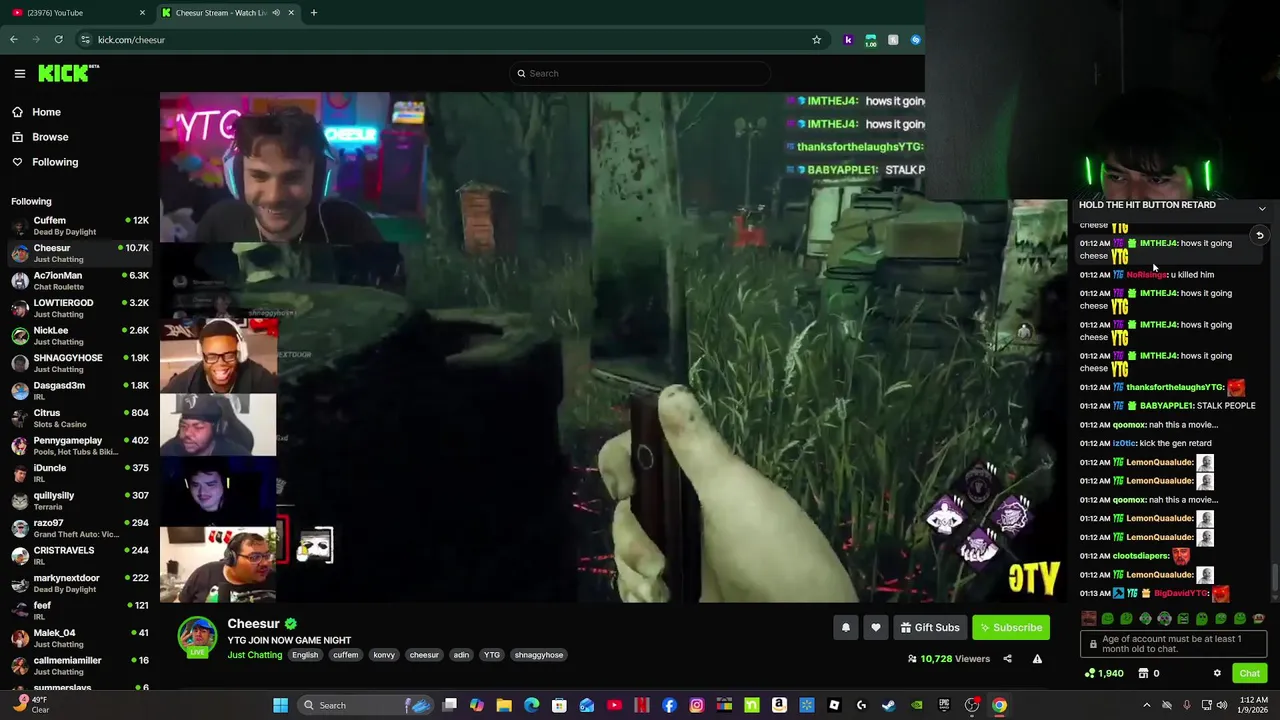The image size is (1280, 720).
Task: Click the Kick search field
Action: pyautogui.click(x=640, y=73)
